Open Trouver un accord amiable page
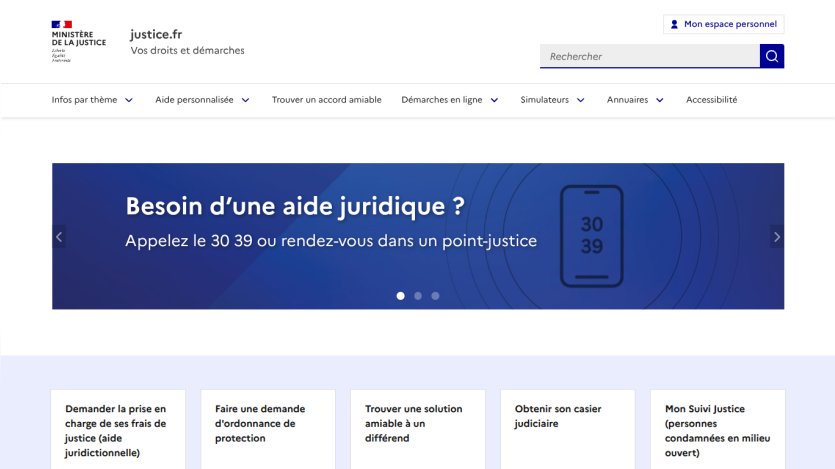 point(326,100)
